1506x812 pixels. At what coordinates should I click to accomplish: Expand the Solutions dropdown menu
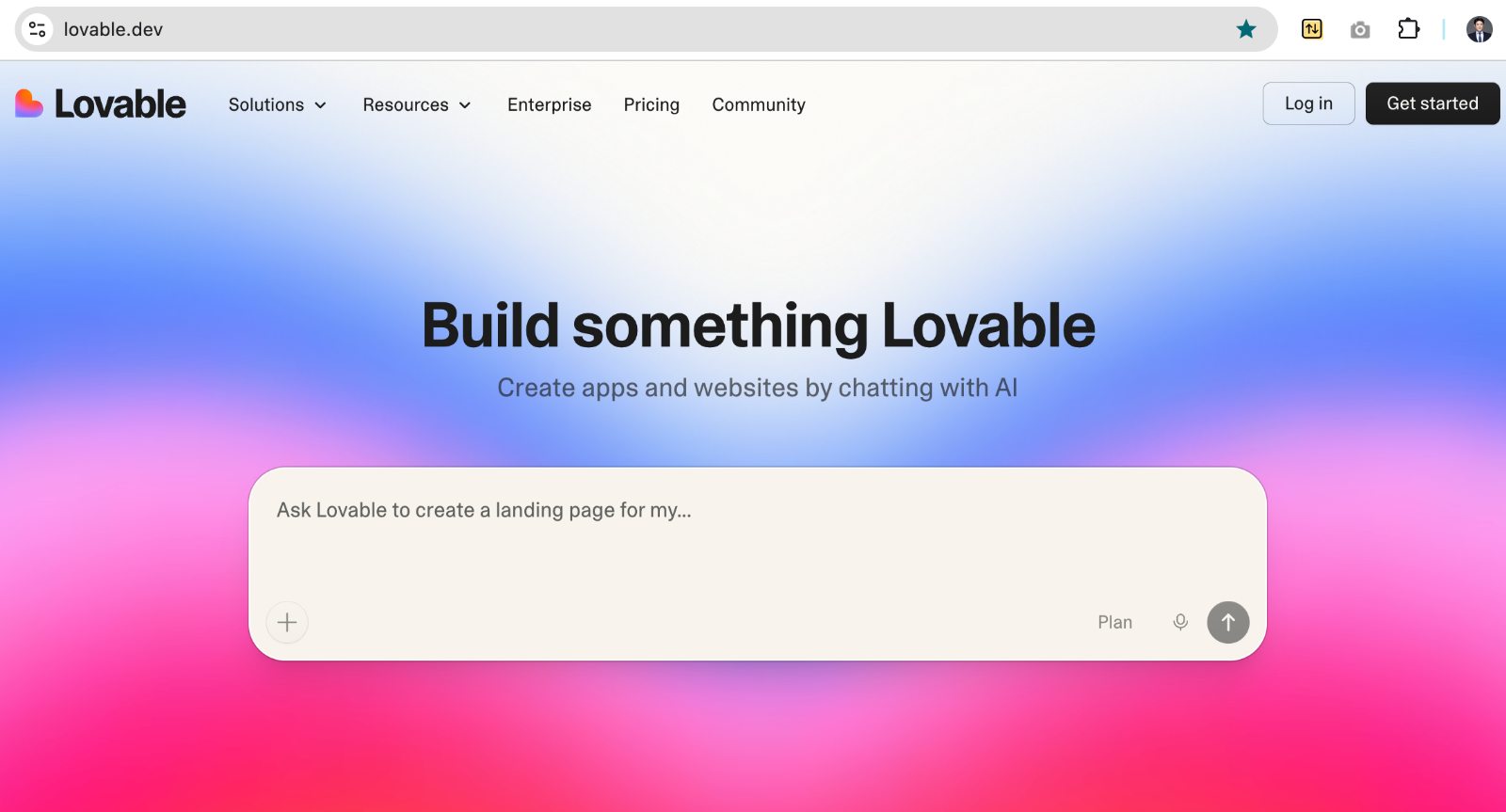coord(278,104)
